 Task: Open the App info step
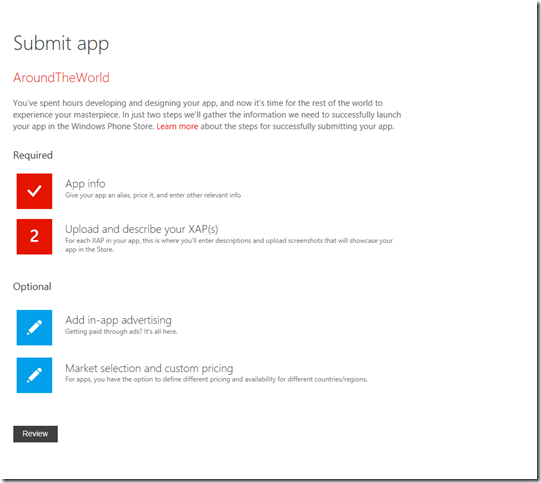click(85, 184)
